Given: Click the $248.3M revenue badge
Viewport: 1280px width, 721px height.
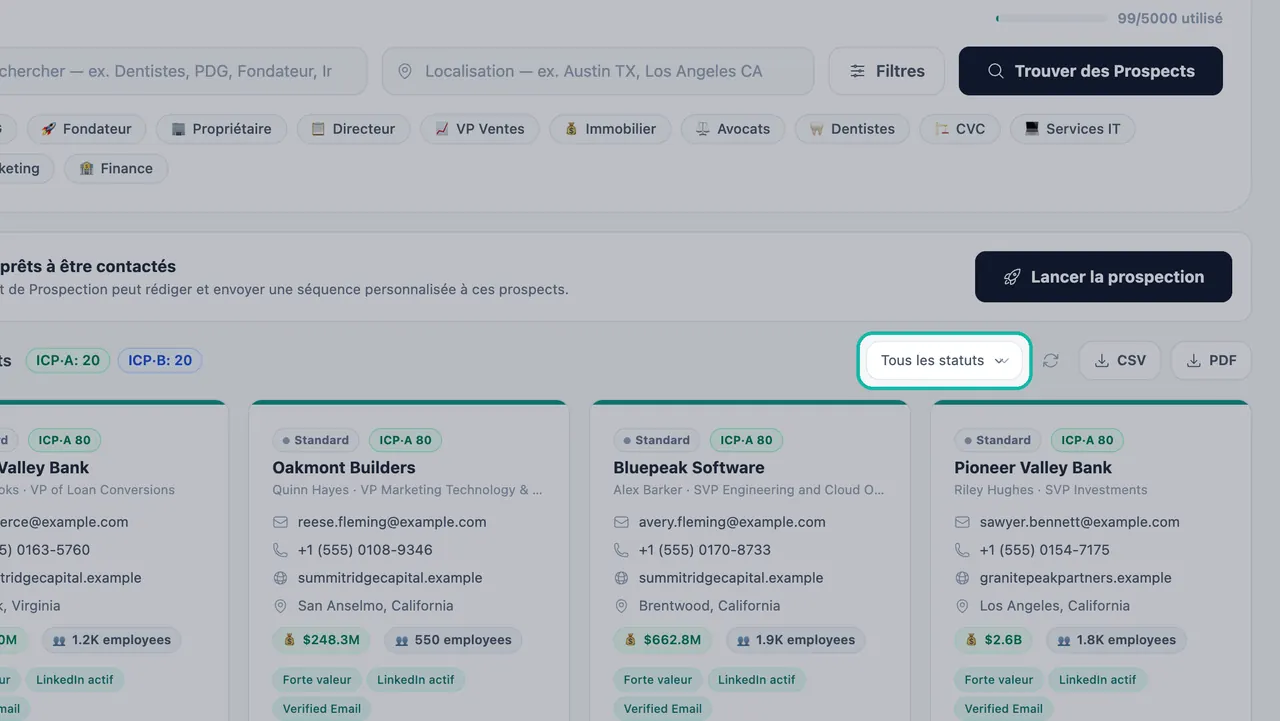Looking at the screenshot, I should click(x=322, y=640).
